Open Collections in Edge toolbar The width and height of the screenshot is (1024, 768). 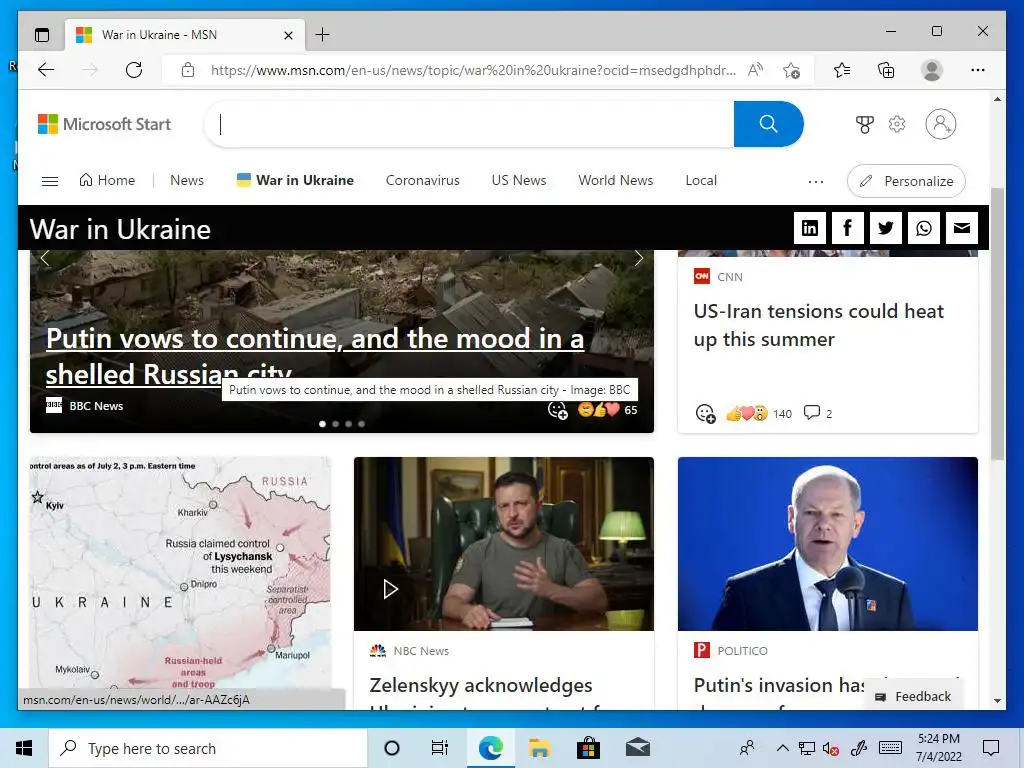(x=886, y=70)
